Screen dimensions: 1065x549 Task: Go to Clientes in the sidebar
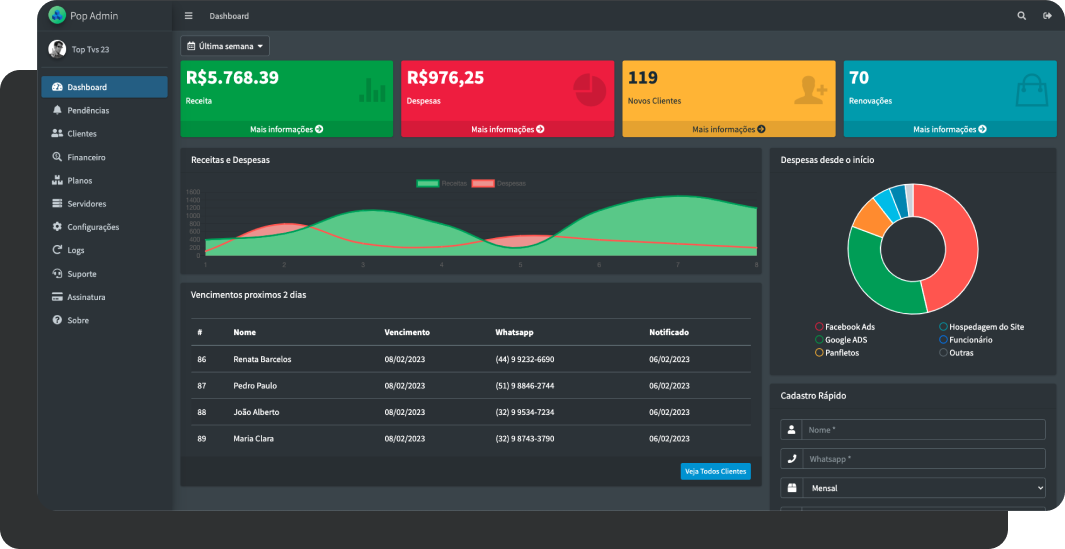click(82, 134)
